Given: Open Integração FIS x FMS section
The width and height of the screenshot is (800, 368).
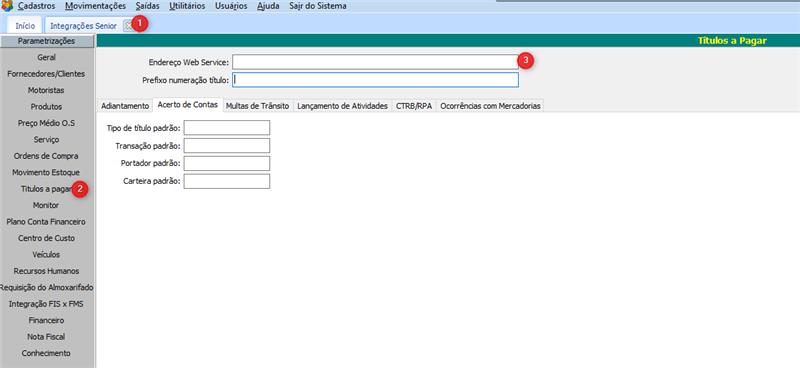Looking at the screenshot, I should [46, 304].
